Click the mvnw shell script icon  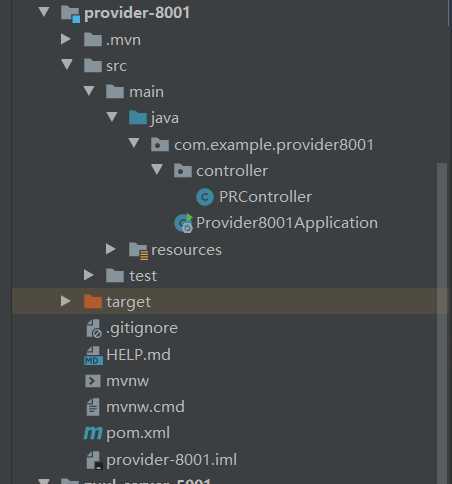point(93,381)
